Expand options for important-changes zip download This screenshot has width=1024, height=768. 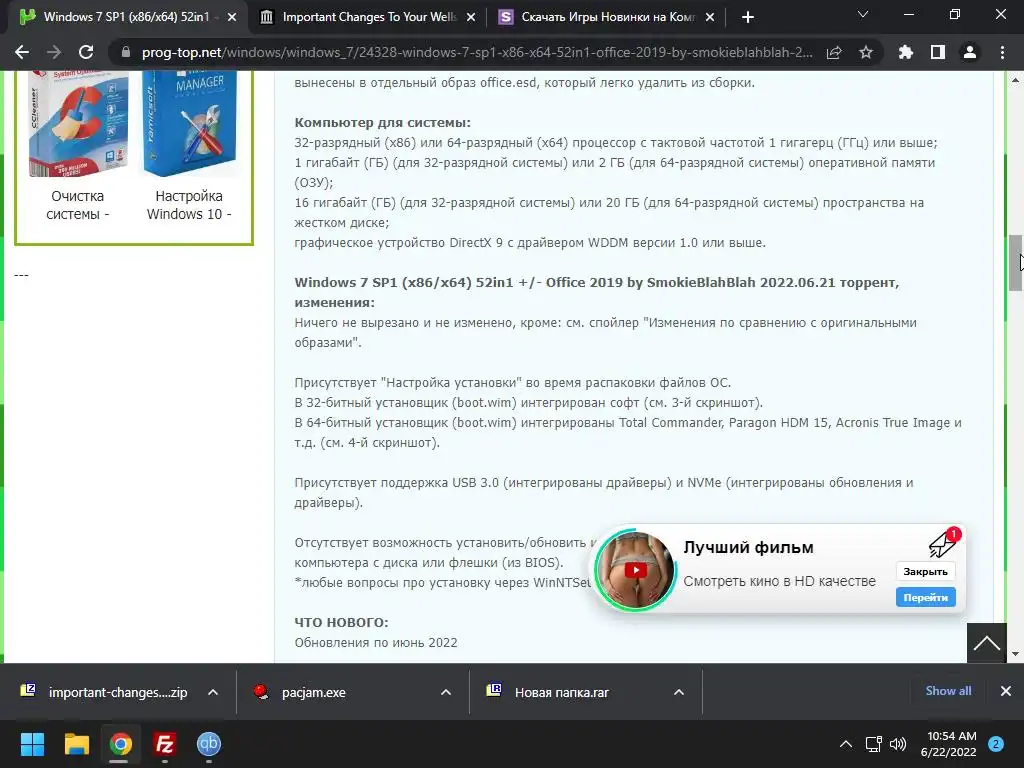click(x=213, y=692)
